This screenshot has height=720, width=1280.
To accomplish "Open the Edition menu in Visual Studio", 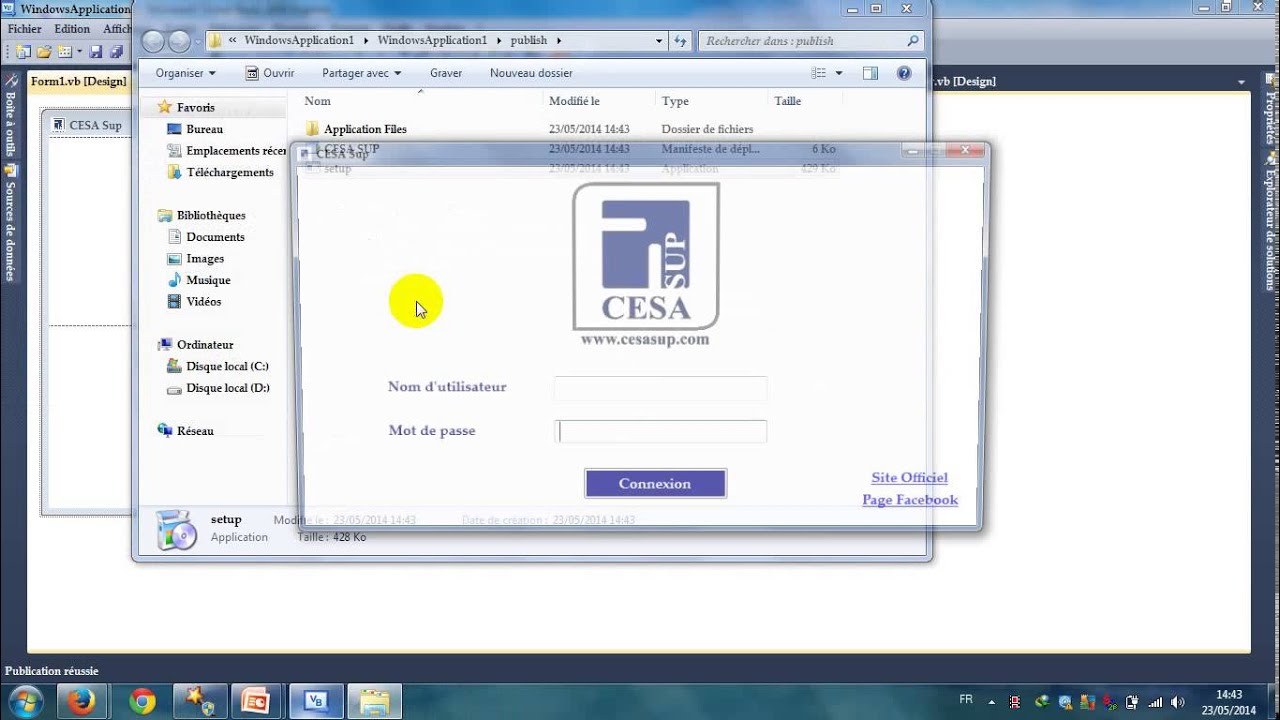I will (72, 29).
